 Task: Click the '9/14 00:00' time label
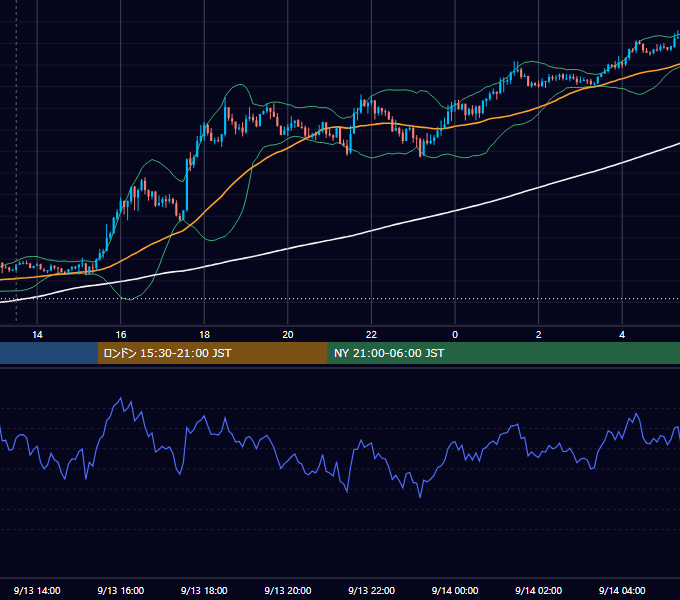coord(455,590)
